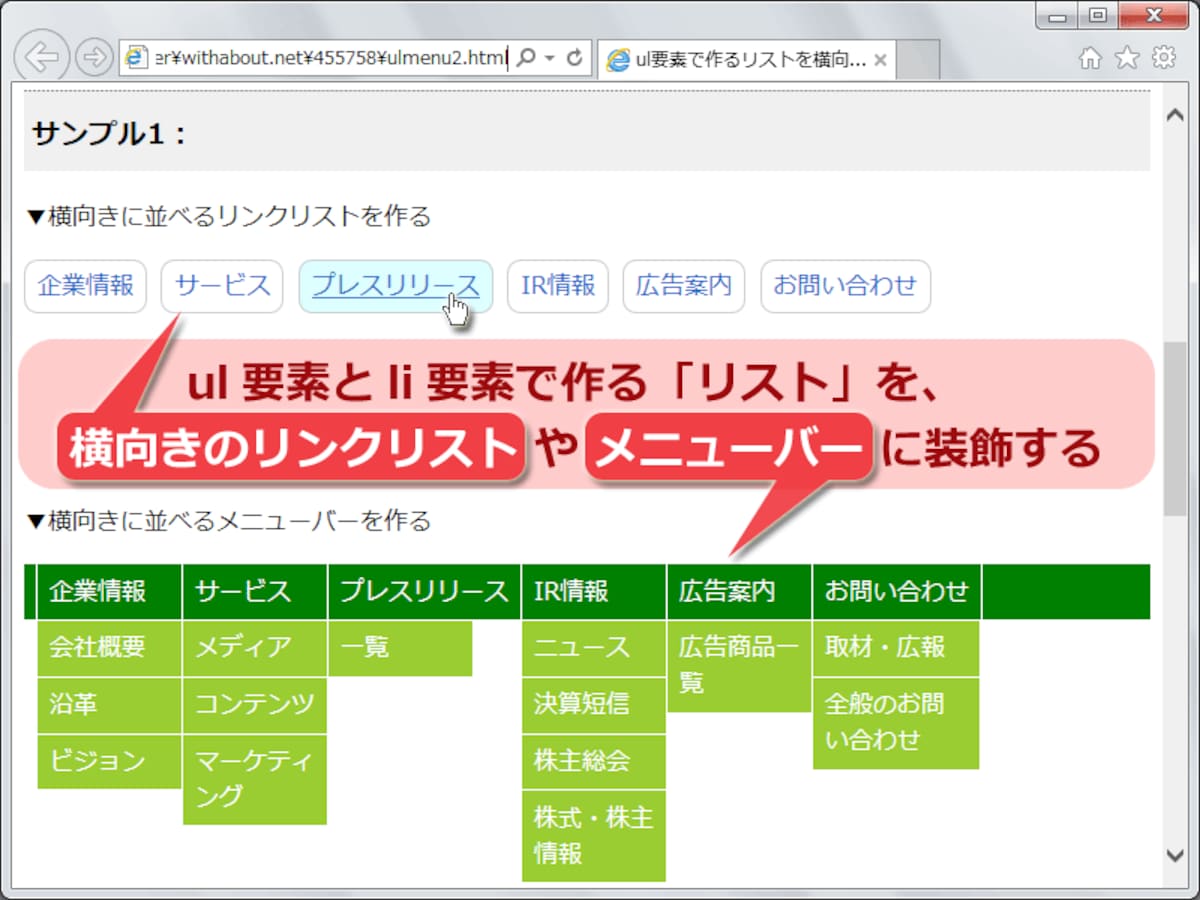
Task: Expand the address bar dropdown arrow
Action: [550, 58]
